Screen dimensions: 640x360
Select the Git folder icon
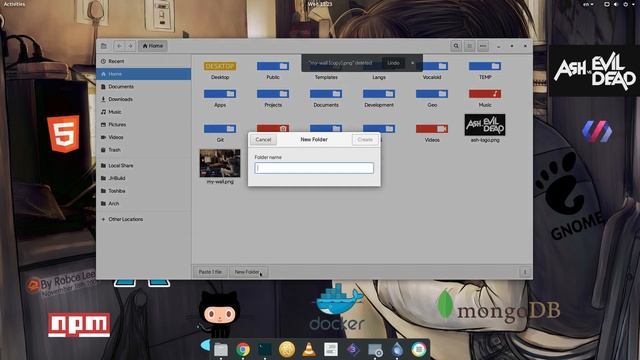click(220, 129)
